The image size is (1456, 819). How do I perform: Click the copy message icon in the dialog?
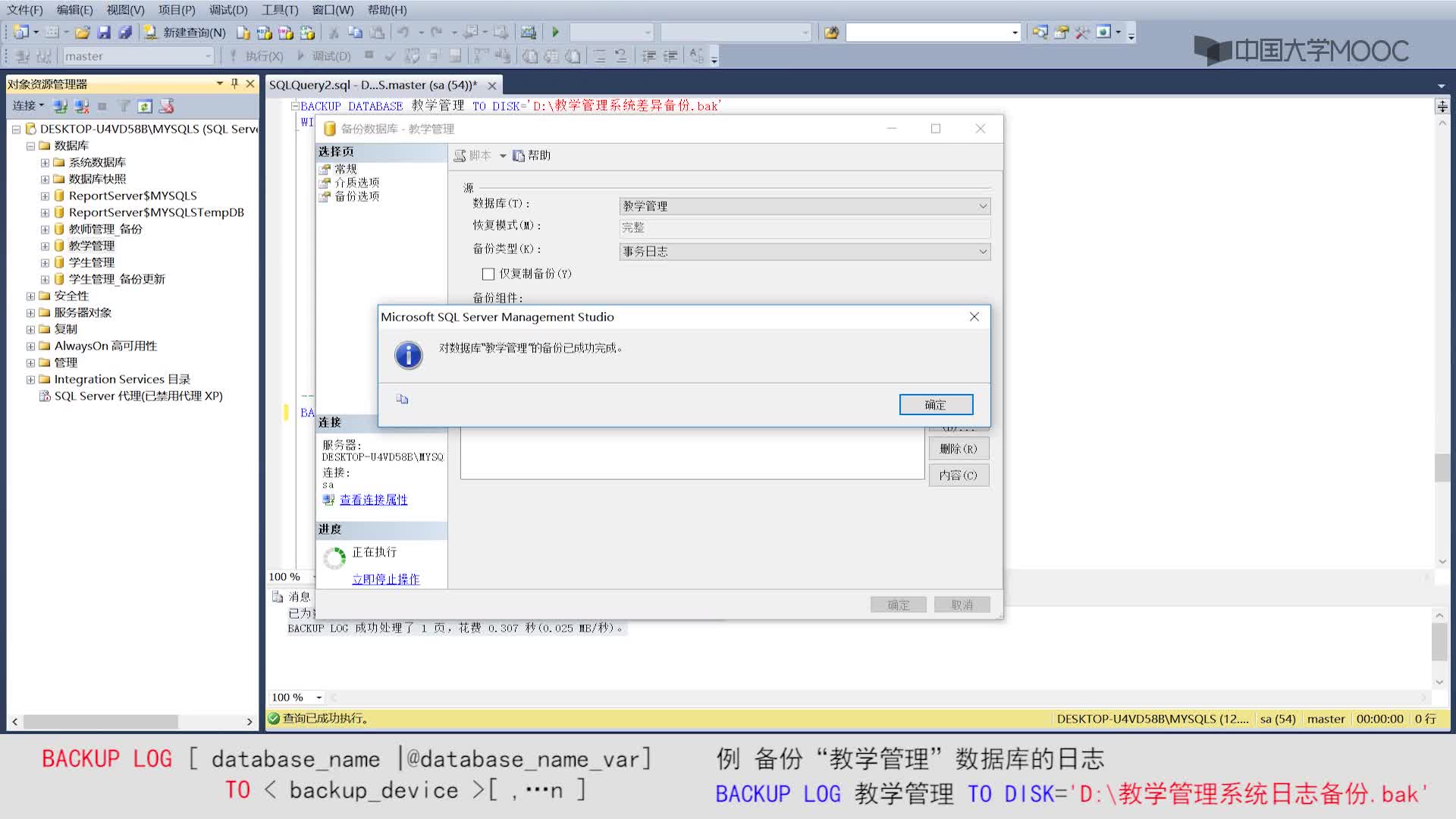click(x=403, y=399)
